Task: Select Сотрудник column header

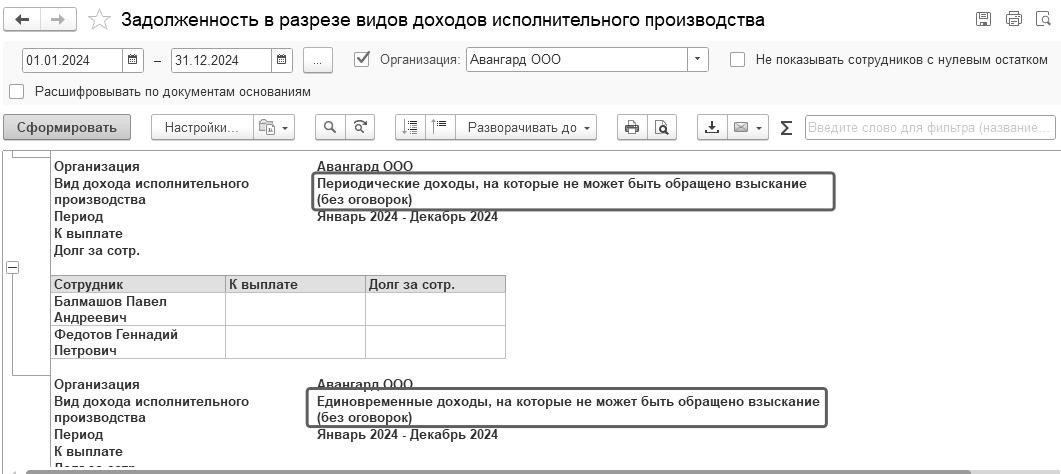Action: (x=138, y=284)
